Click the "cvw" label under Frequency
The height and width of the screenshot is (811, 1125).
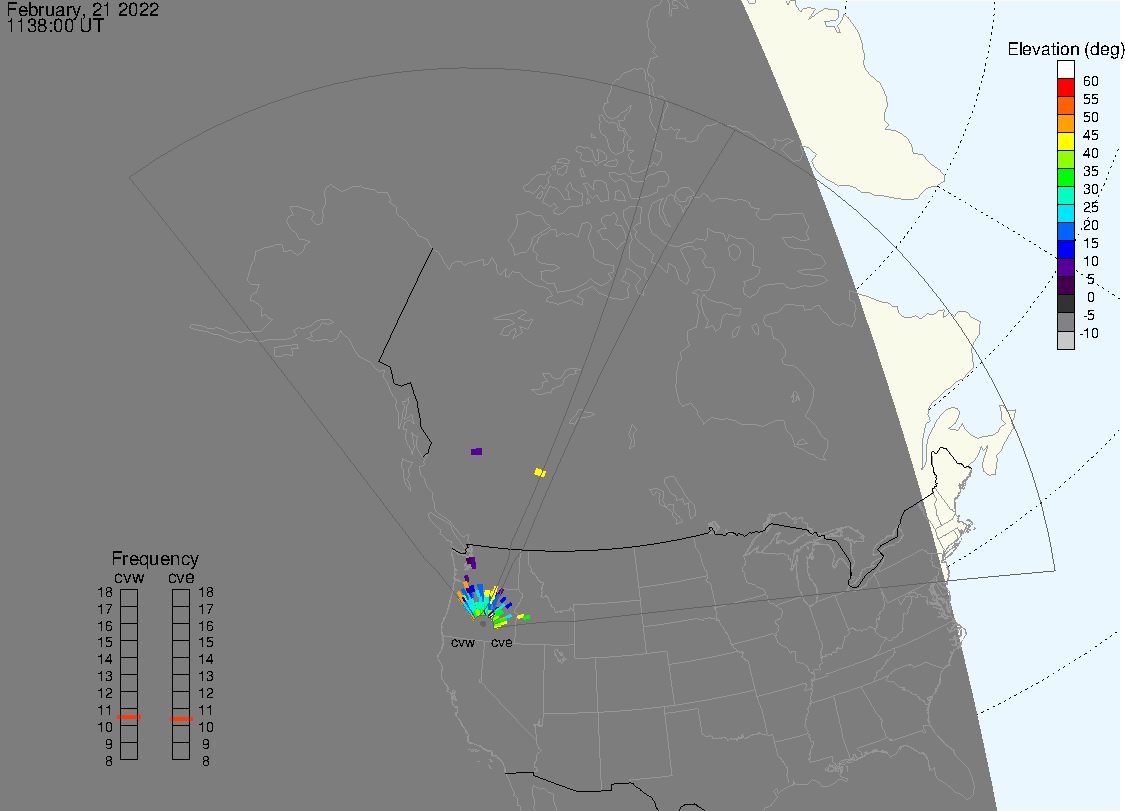pyautogui.click(x=129, y=578)
